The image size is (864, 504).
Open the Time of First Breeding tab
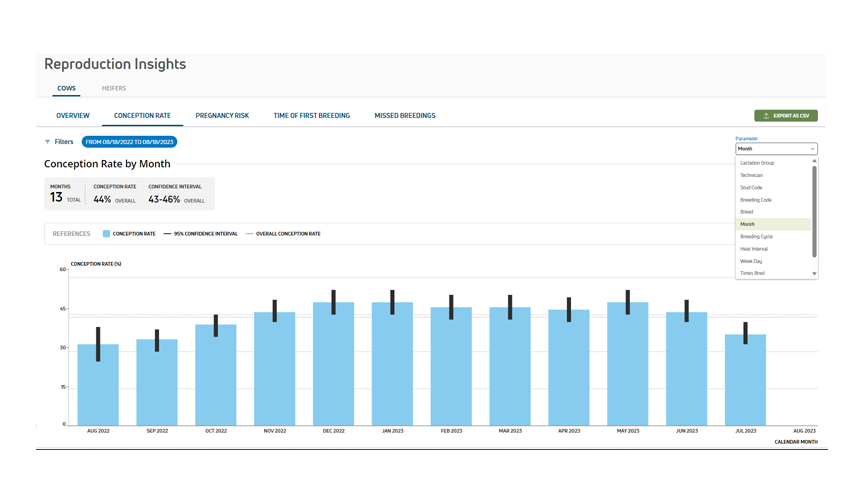(x=312, y=116)
